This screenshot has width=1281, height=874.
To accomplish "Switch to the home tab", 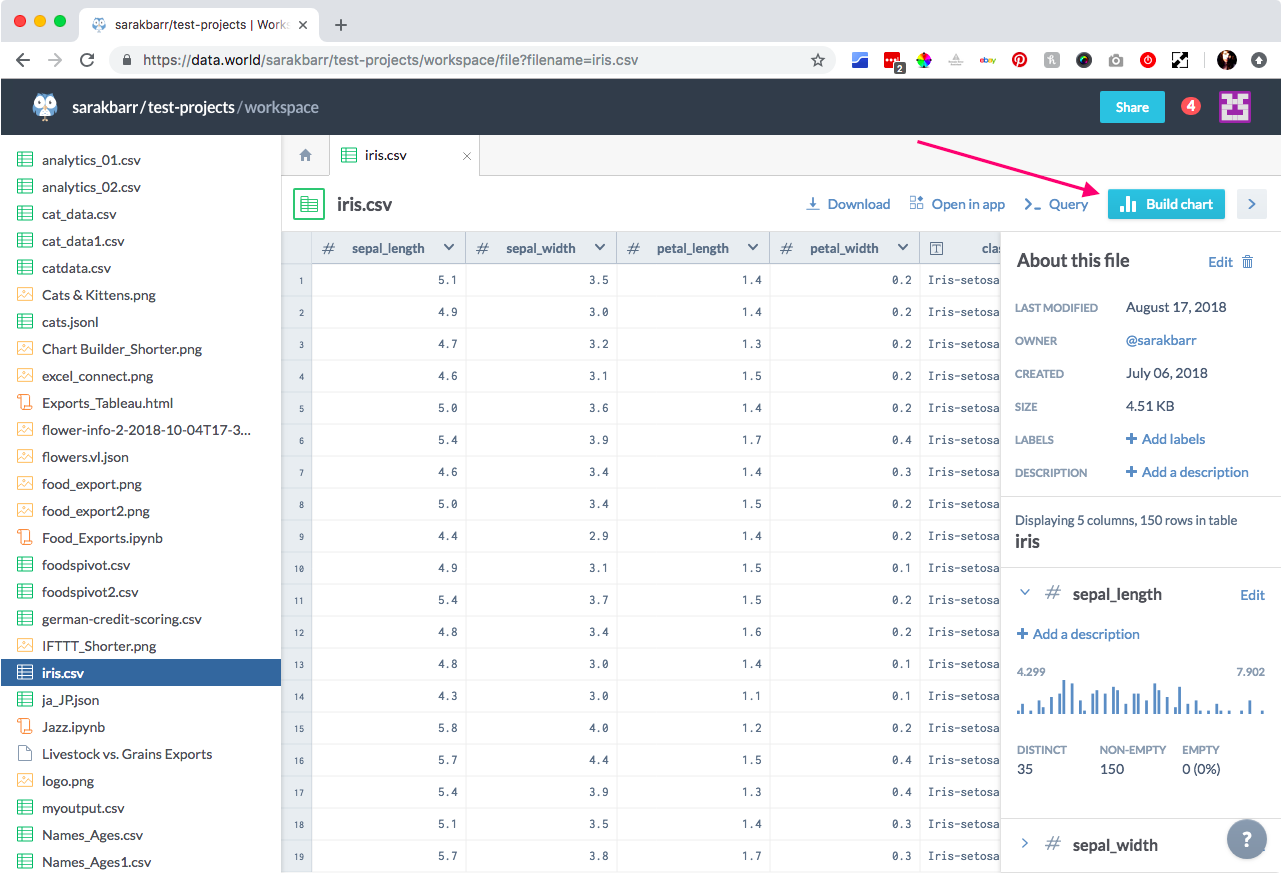I will point(305,155).
